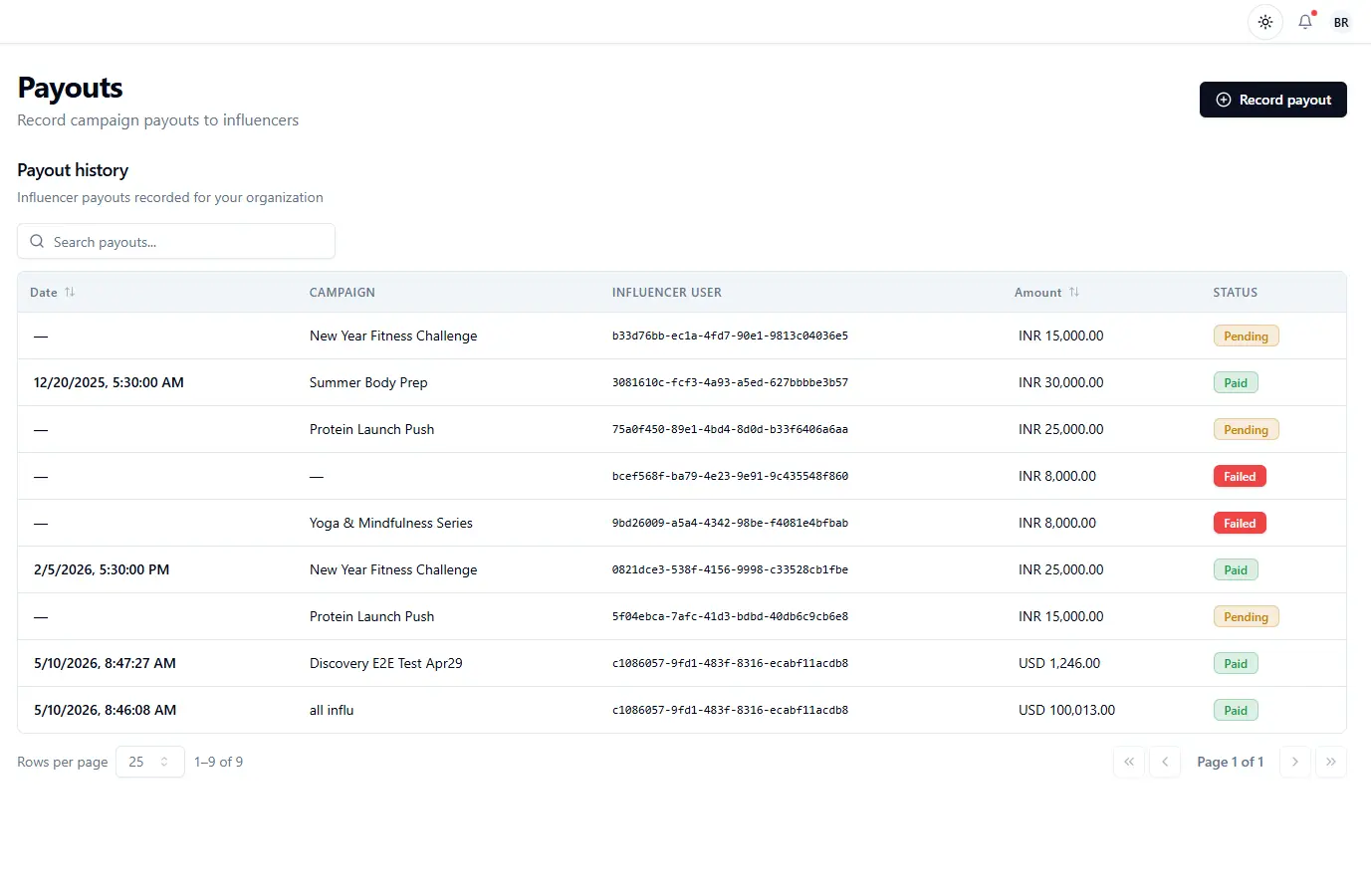Click date 5/10/2026, 8:46:08 AM

click(105, 710)
